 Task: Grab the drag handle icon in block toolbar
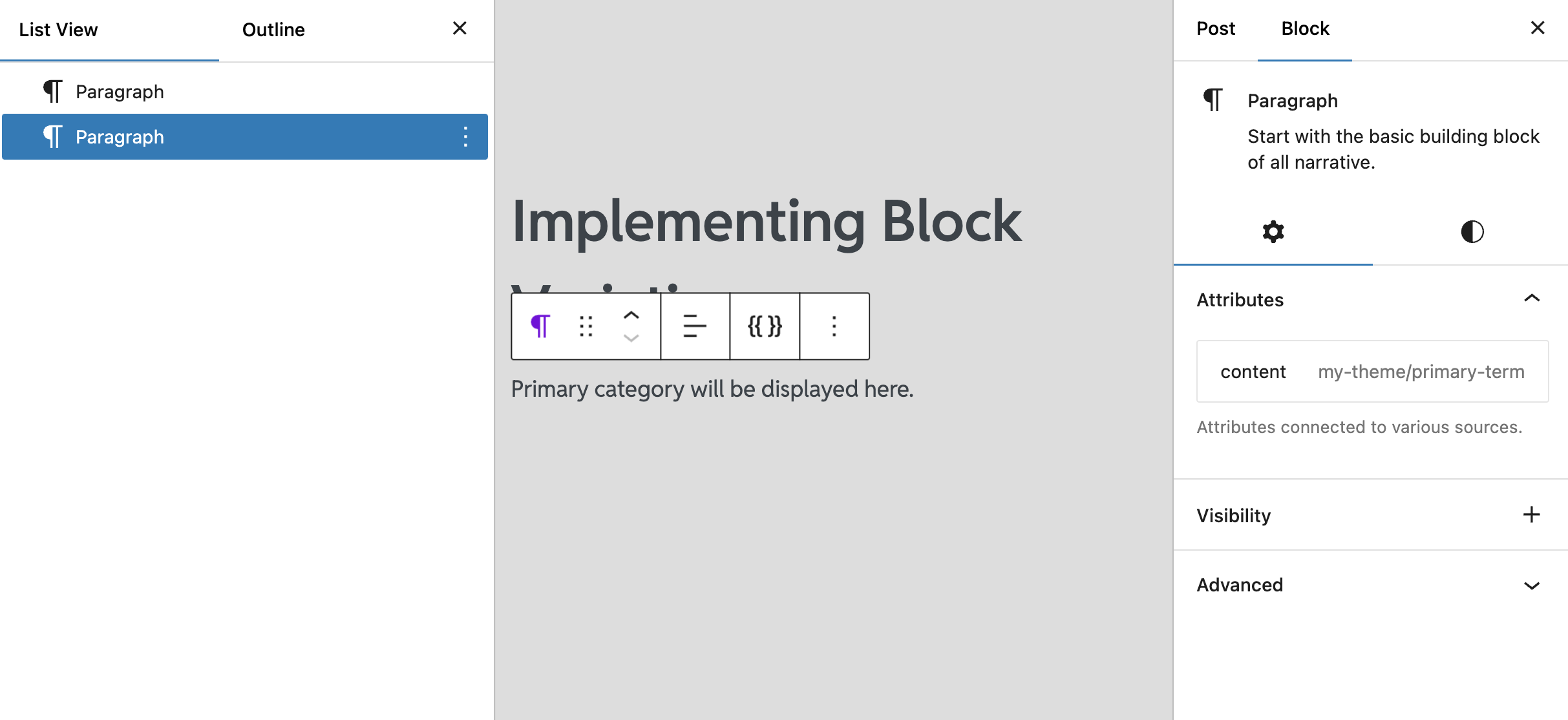(x=586, y=326)
